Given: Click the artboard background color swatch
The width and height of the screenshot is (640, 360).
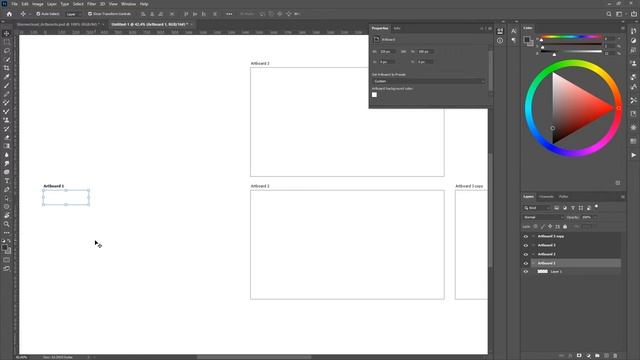Looking at the screenshot, I should [x=374, y=95].
